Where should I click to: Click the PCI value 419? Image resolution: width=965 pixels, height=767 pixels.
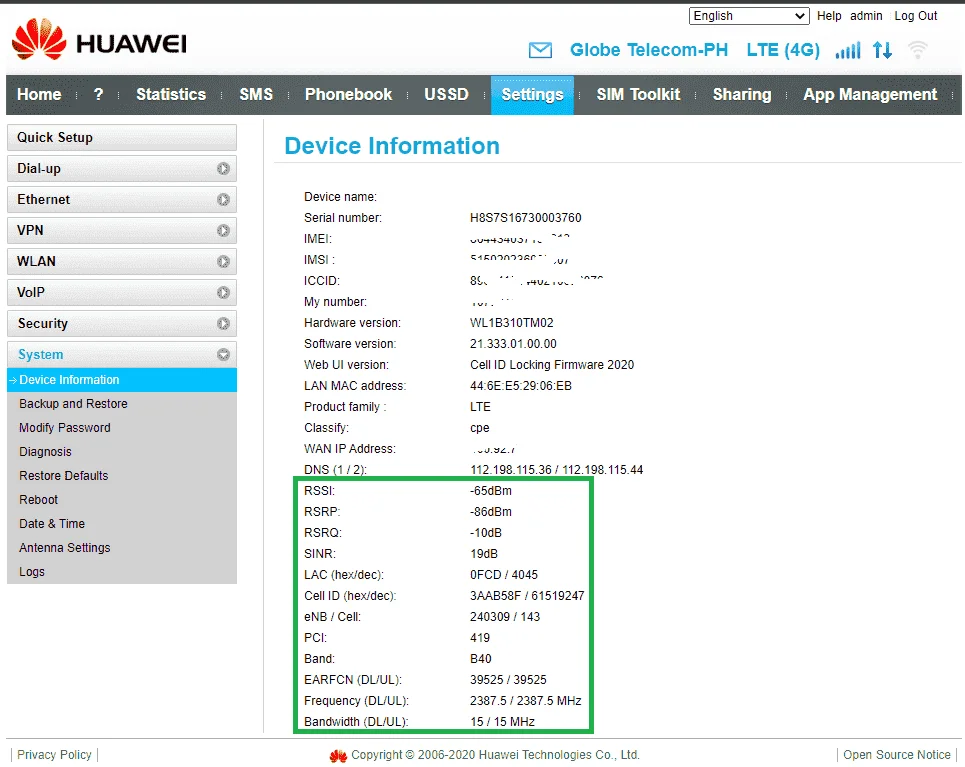480,638
